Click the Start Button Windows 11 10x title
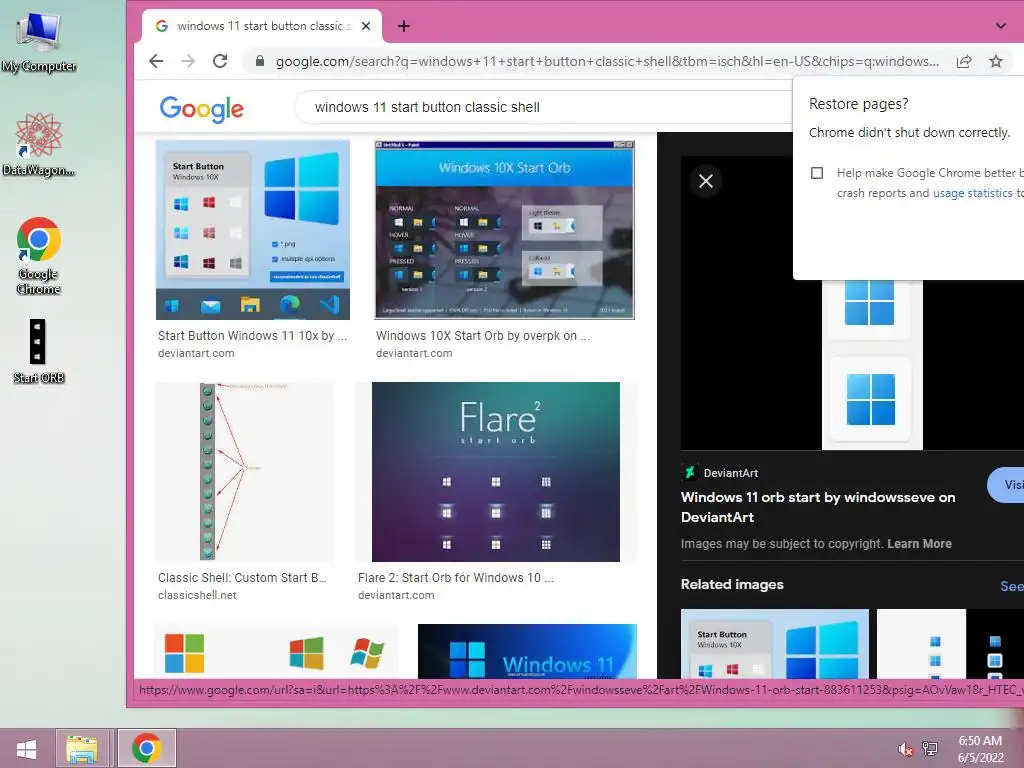The image size is (1024, 768). (252, 336)
